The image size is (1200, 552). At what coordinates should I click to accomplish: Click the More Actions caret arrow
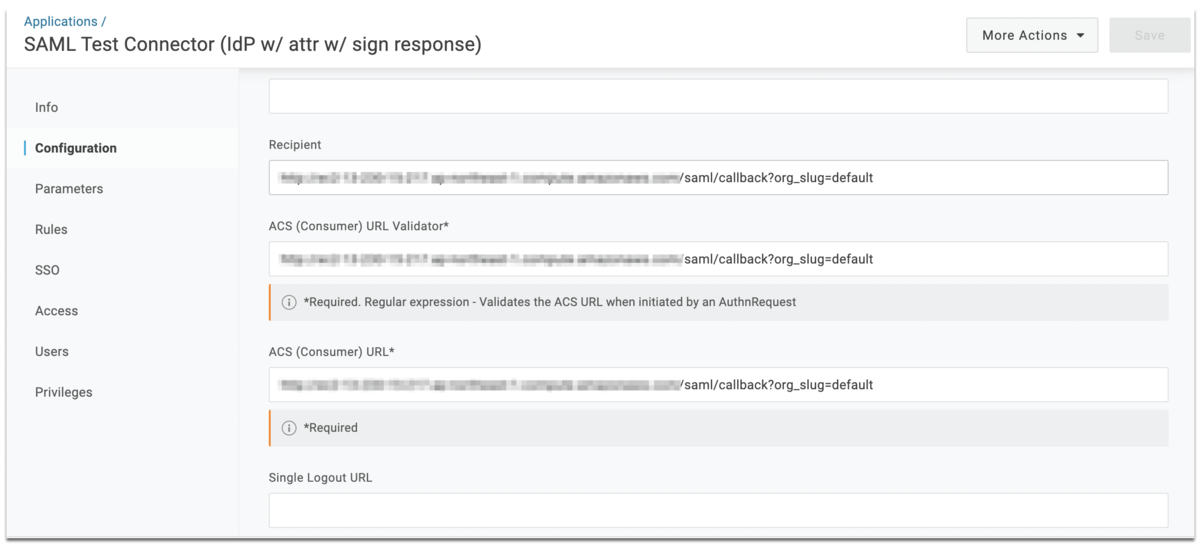click(x=1081, y=35)
